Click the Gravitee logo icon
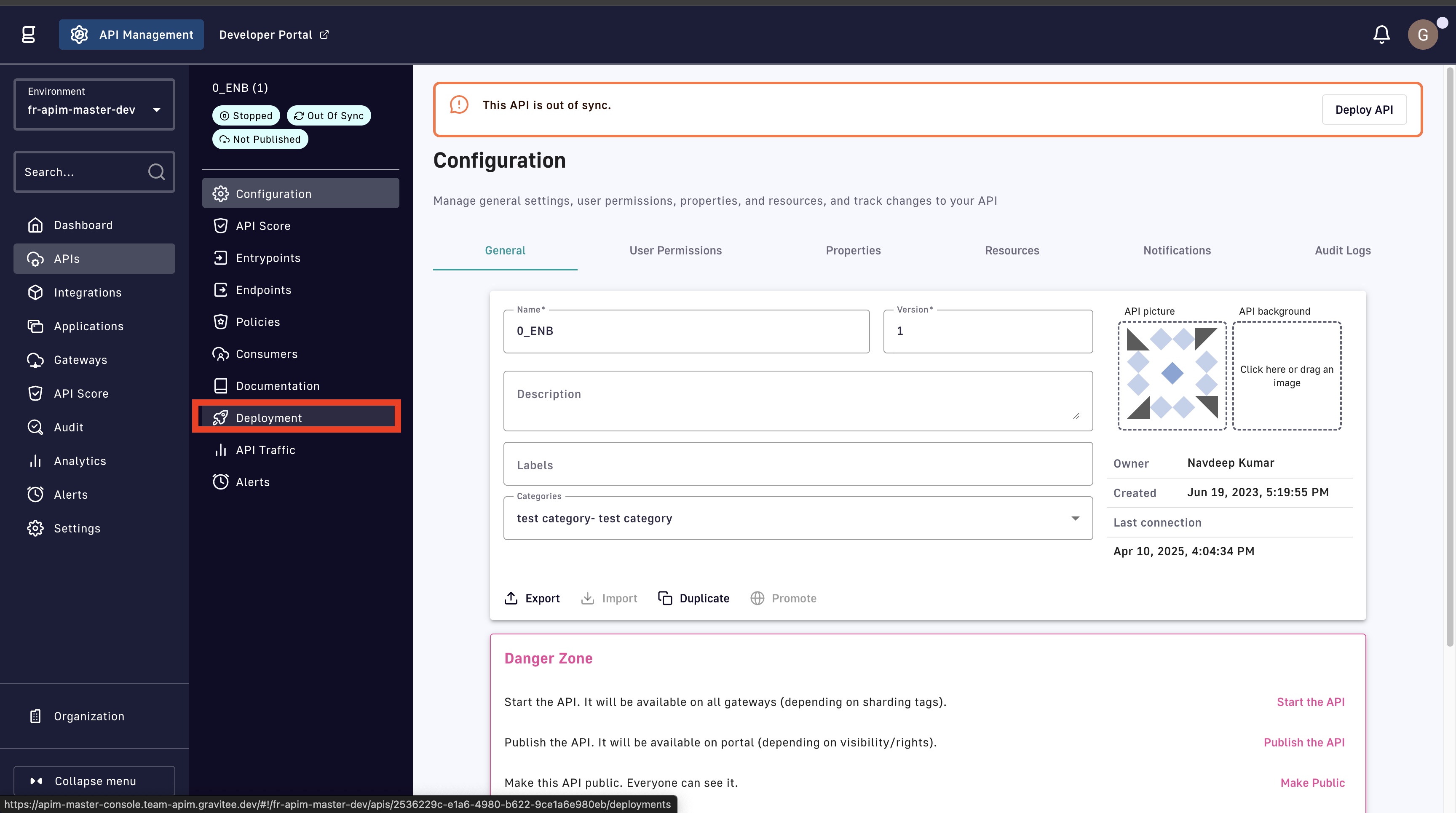Viewport: 1456px width, 813px height. [28, 35]
